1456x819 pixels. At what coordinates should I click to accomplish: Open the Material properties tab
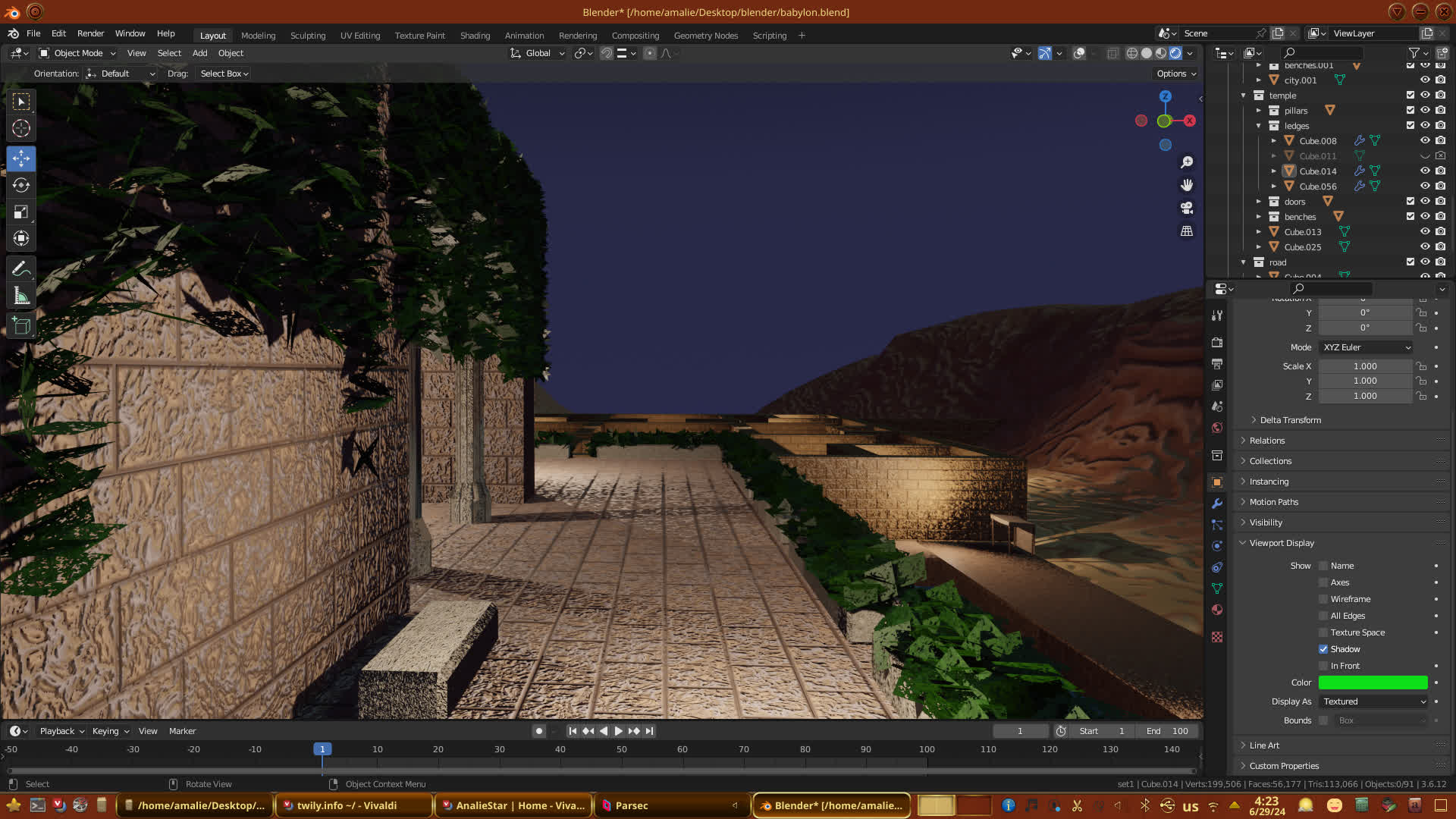[1217, 610]
